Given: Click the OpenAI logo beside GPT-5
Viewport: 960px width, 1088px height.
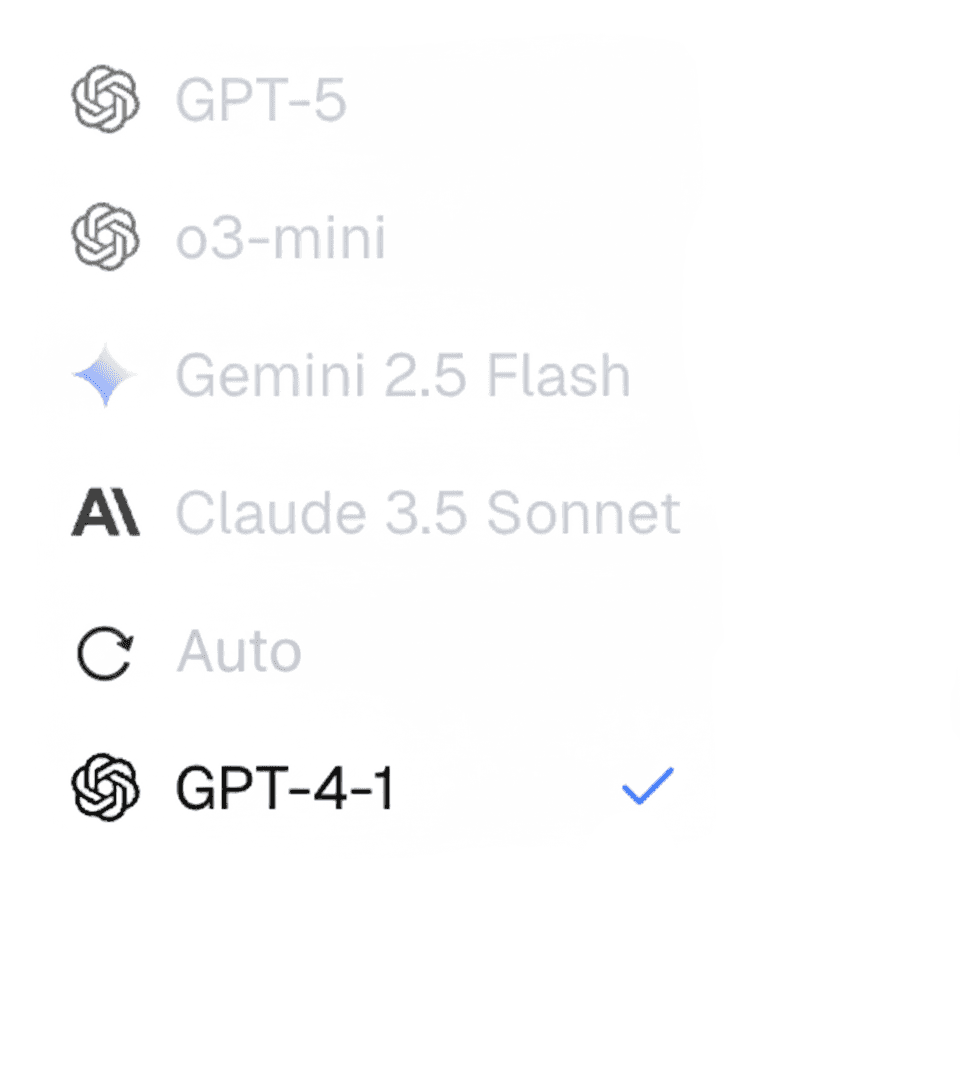Looking at the screenshot, I should tap(104, 99).
